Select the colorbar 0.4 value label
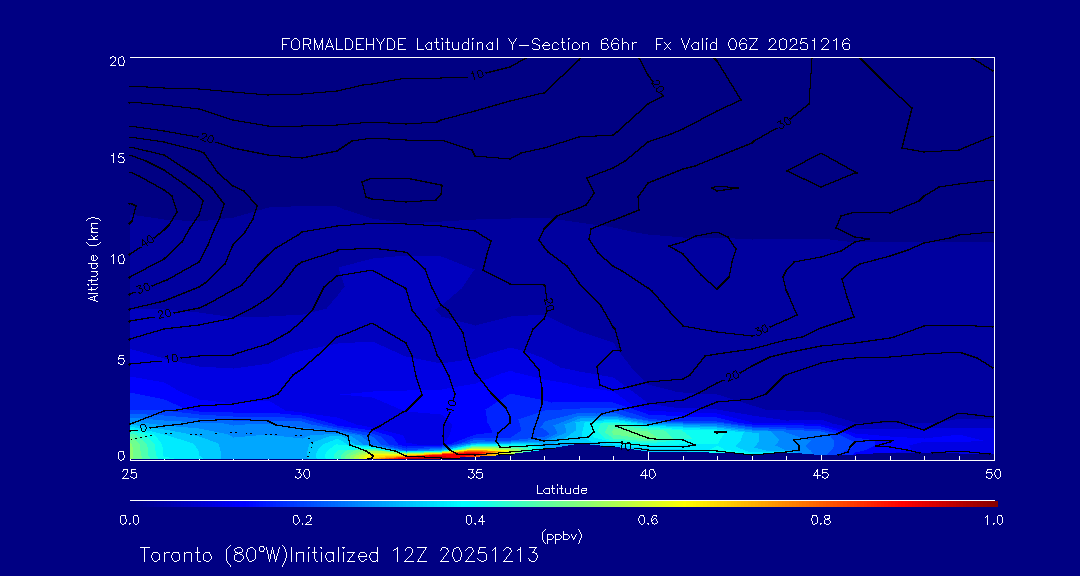Screen dimensions: 1080x576 (475, 520)
